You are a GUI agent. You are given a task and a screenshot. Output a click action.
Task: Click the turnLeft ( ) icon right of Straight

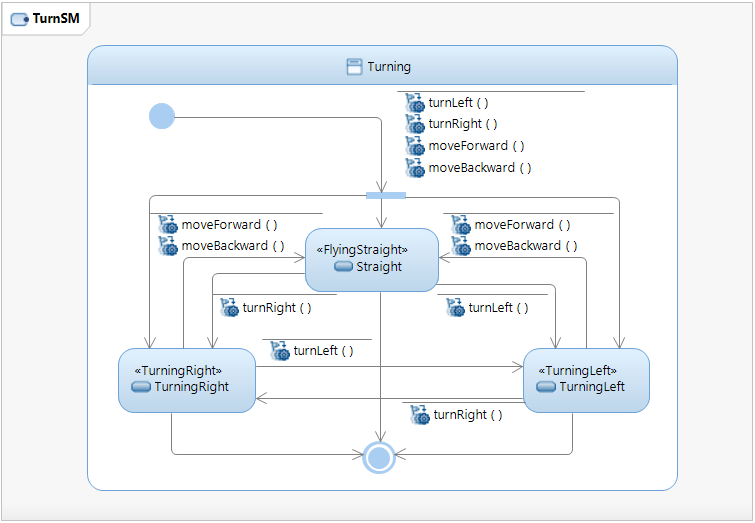point(456,307)
